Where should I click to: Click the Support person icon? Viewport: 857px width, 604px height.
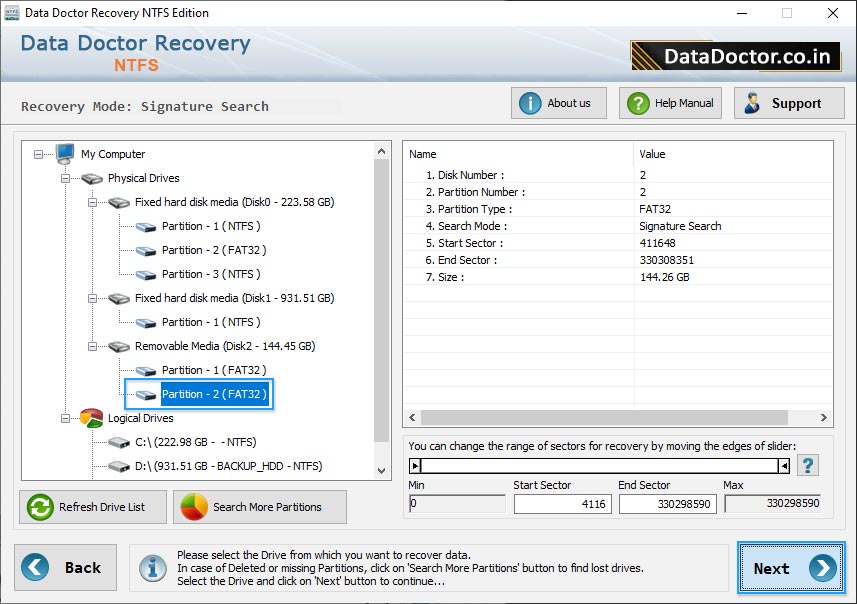[753, 102]
